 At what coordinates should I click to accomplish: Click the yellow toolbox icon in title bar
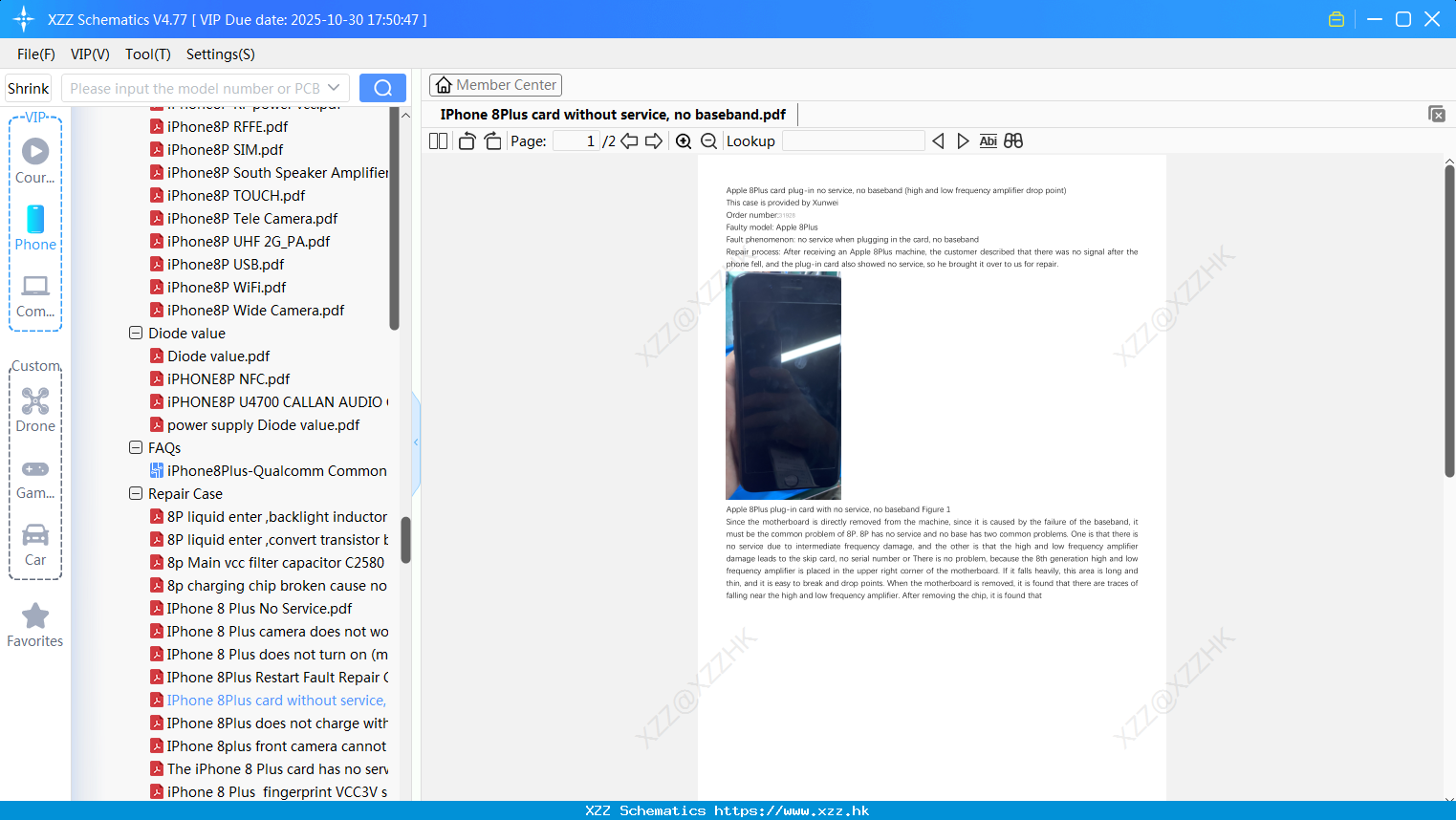pos(1336,19)
